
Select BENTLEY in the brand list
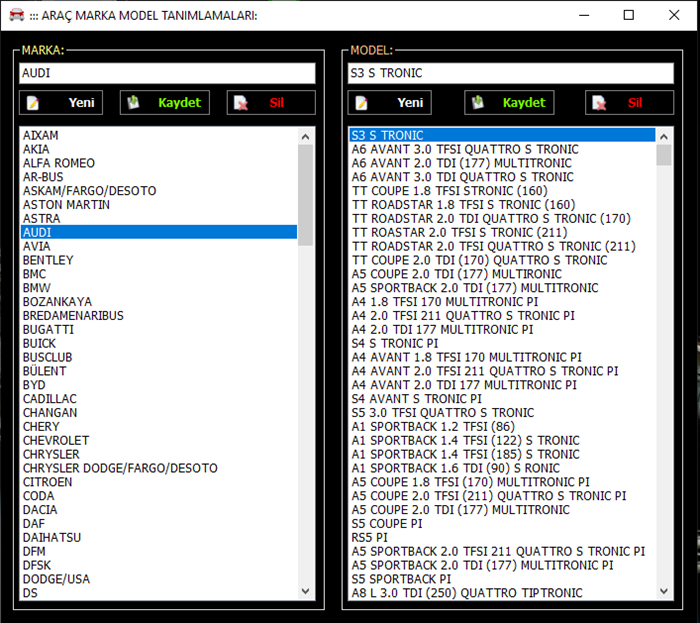[159, 260]
